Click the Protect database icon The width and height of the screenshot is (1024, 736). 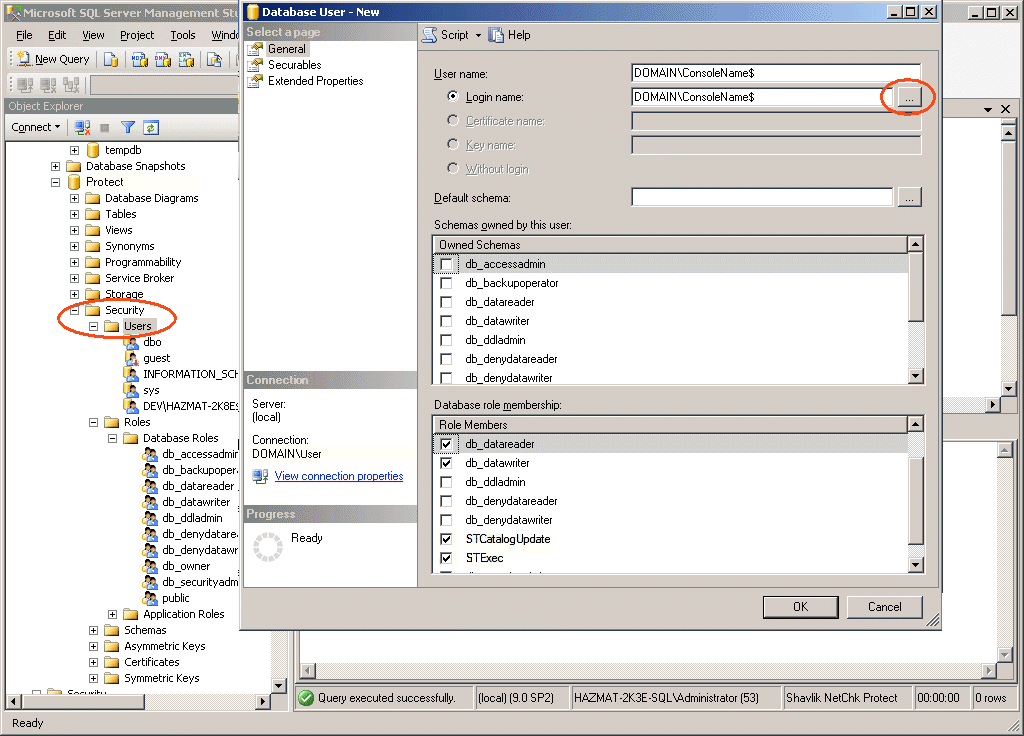click(74, 182)
